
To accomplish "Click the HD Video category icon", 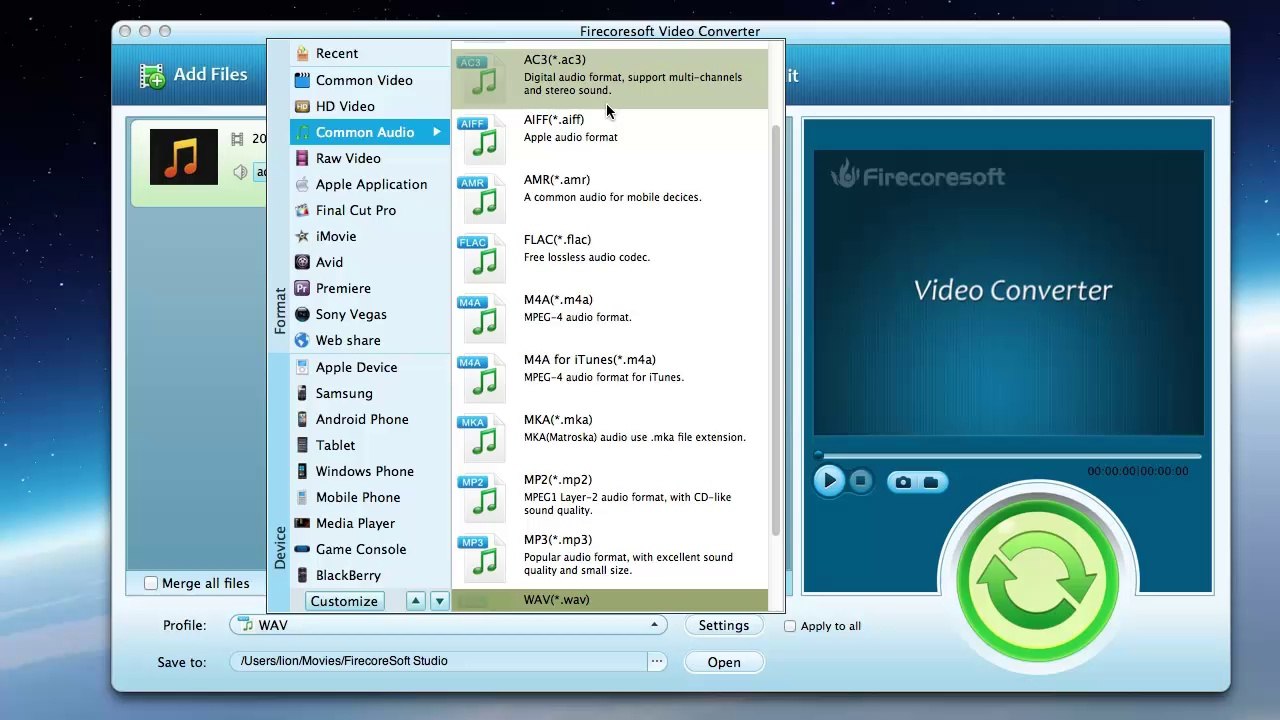I will [x=302, y=106].
